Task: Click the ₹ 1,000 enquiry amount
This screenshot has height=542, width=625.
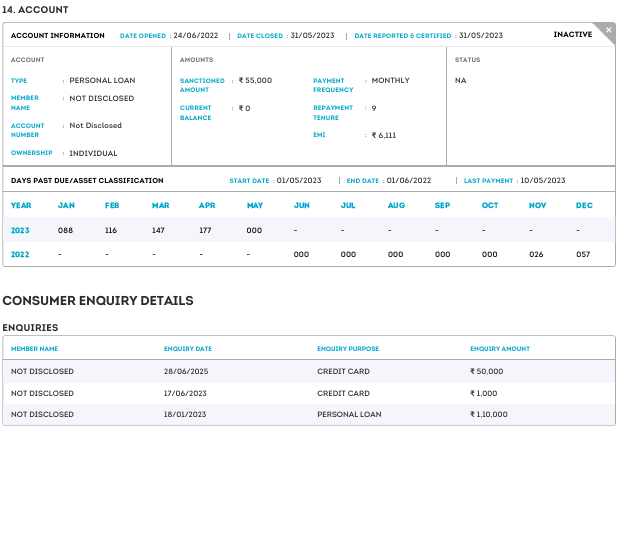Action: coord(483,393)
